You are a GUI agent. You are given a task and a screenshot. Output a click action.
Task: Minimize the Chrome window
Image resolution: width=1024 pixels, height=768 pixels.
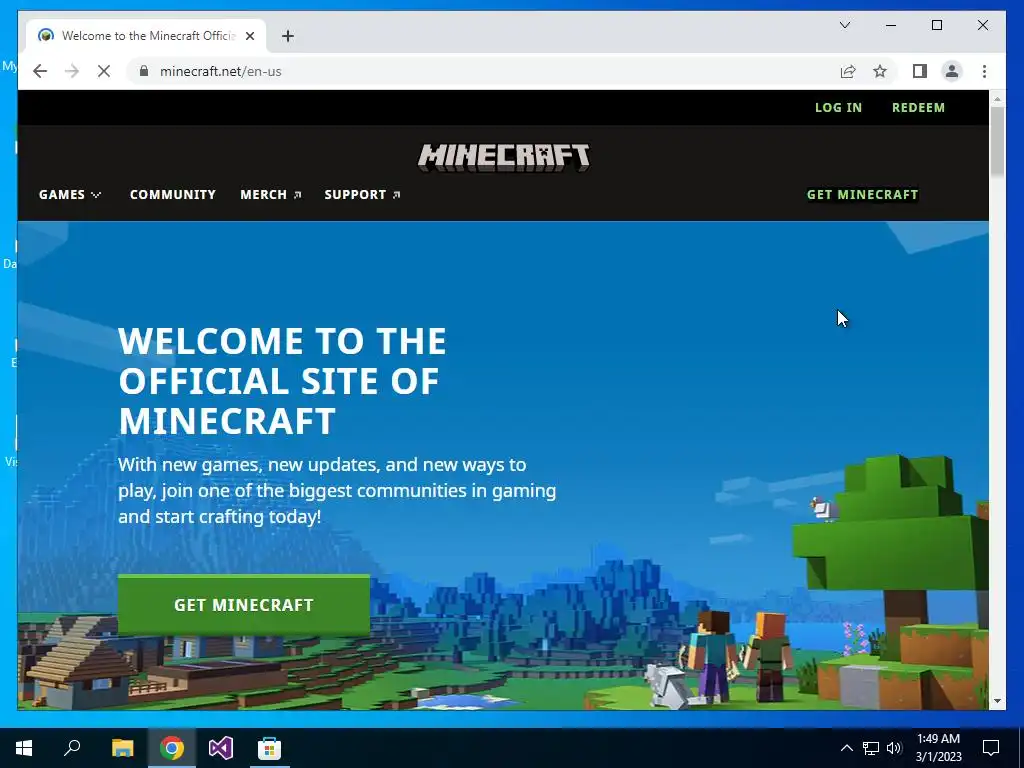click(891, 25)
